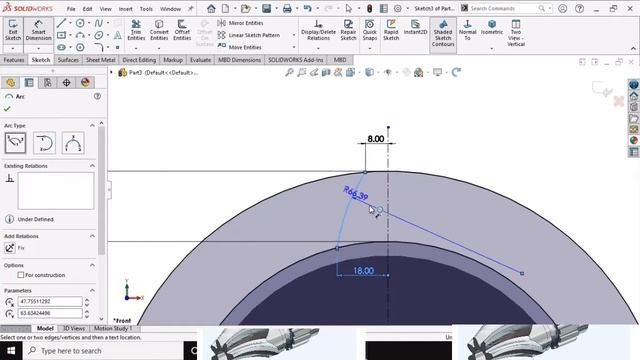Click the Repair Sketch tool
Viewport: 640px width, 360px height.
point(348,30)
